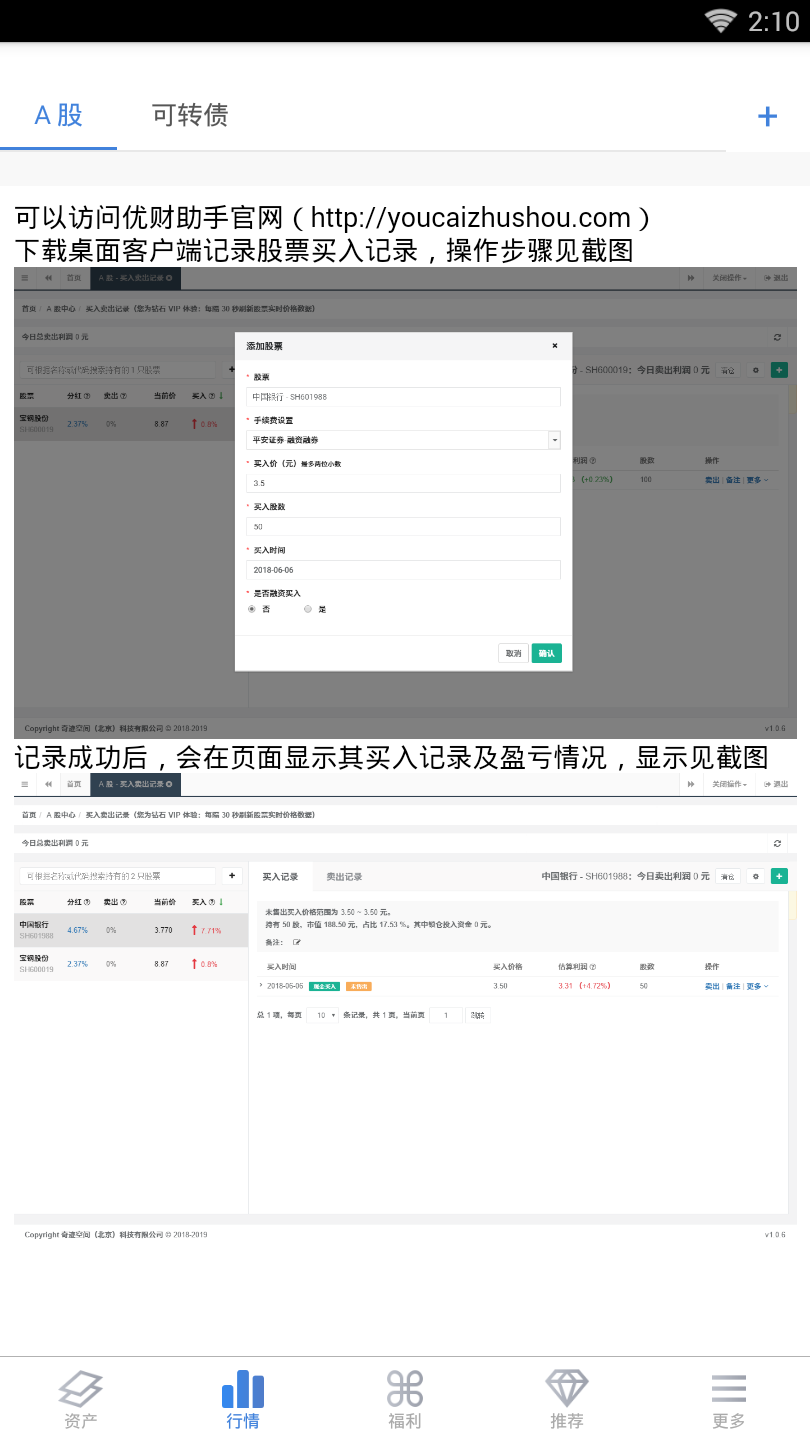Screen dimensions: 810x1440
Task: Expand the 更多 dropdown in the 操作 column
Action: click(753, 986)
